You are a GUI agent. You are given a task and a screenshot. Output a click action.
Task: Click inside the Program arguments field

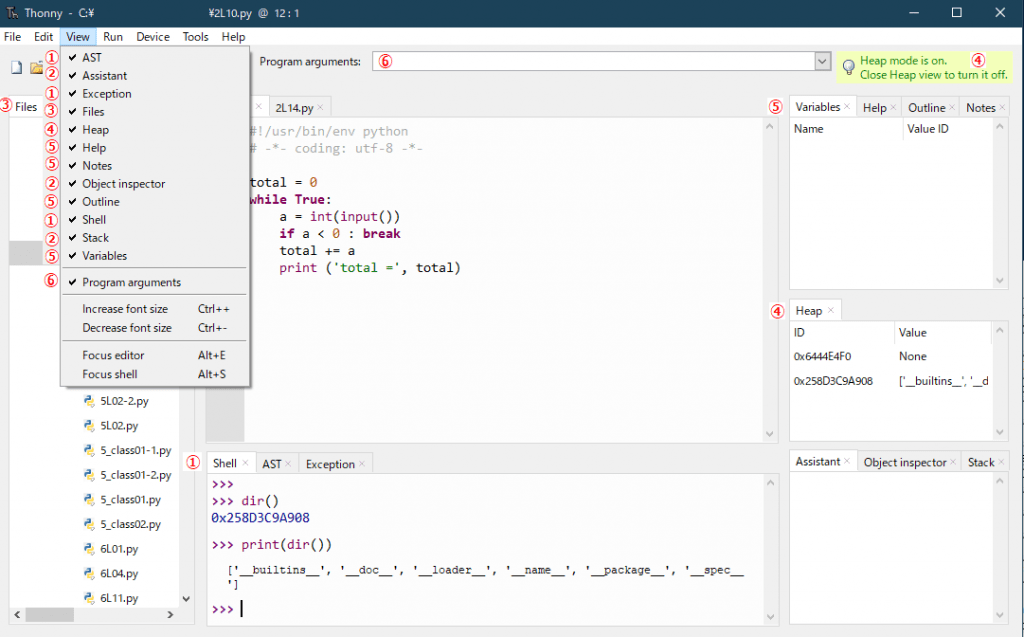click(600, 61)
